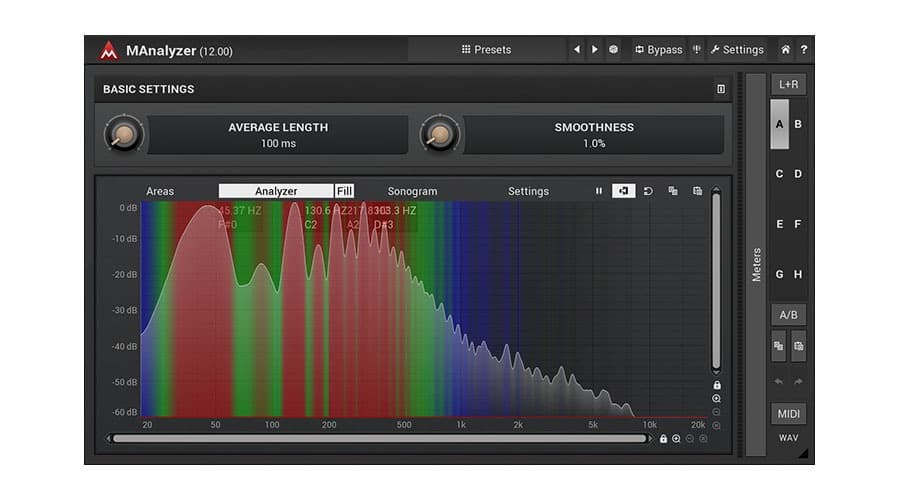Viewport: 900px width, 500px height.
Task: Click the sidebar redo arrow
Action: point(798,381)
